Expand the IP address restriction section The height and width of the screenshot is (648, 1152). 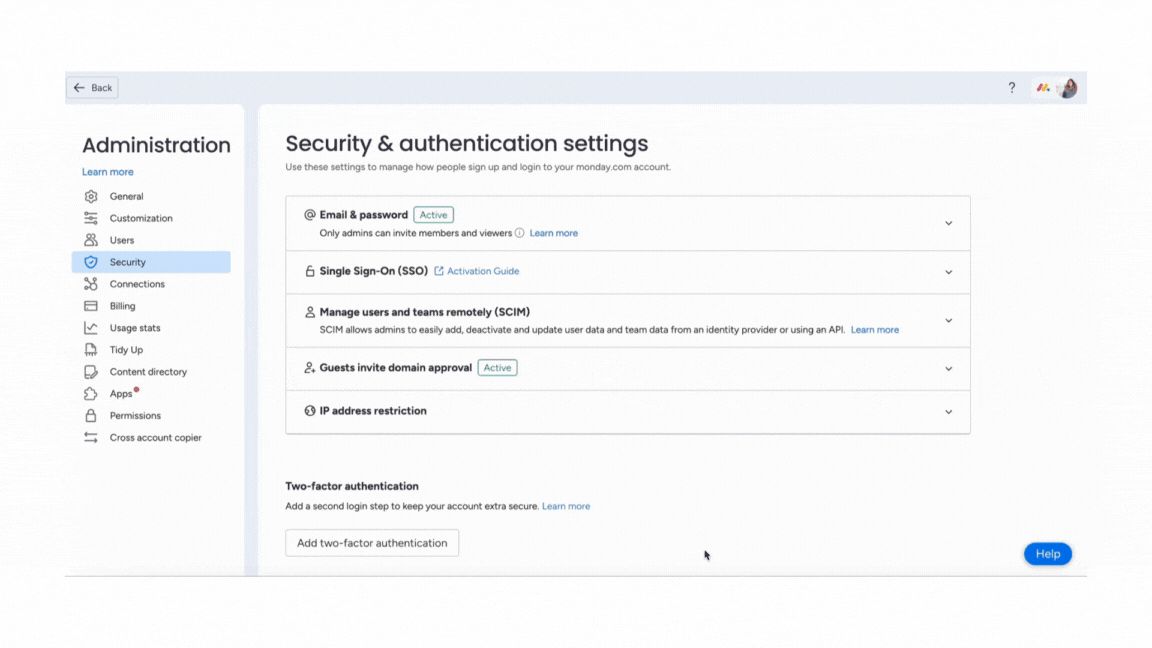point(948,411)
